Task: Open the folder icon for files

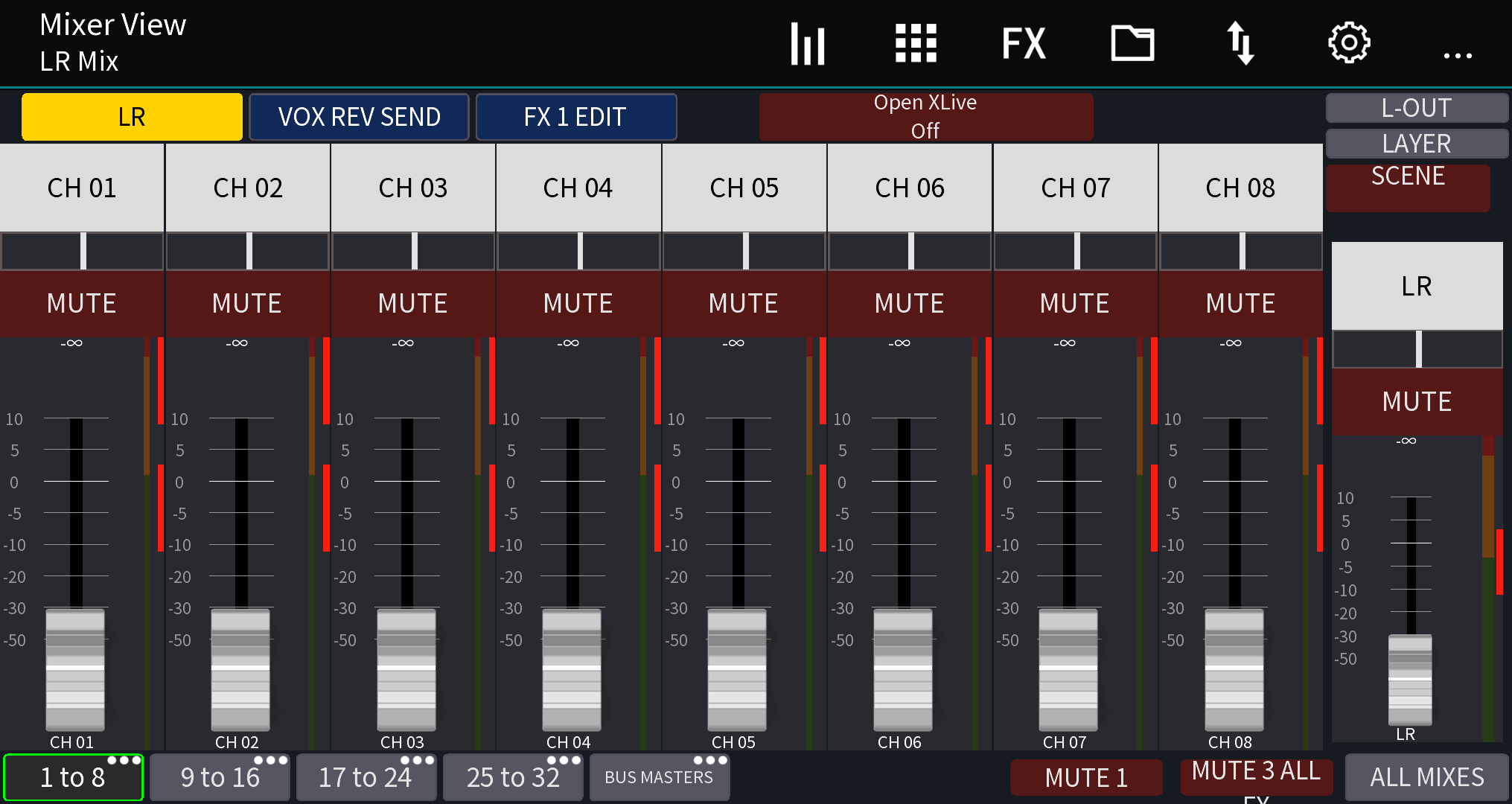Action: [1132, 43]
